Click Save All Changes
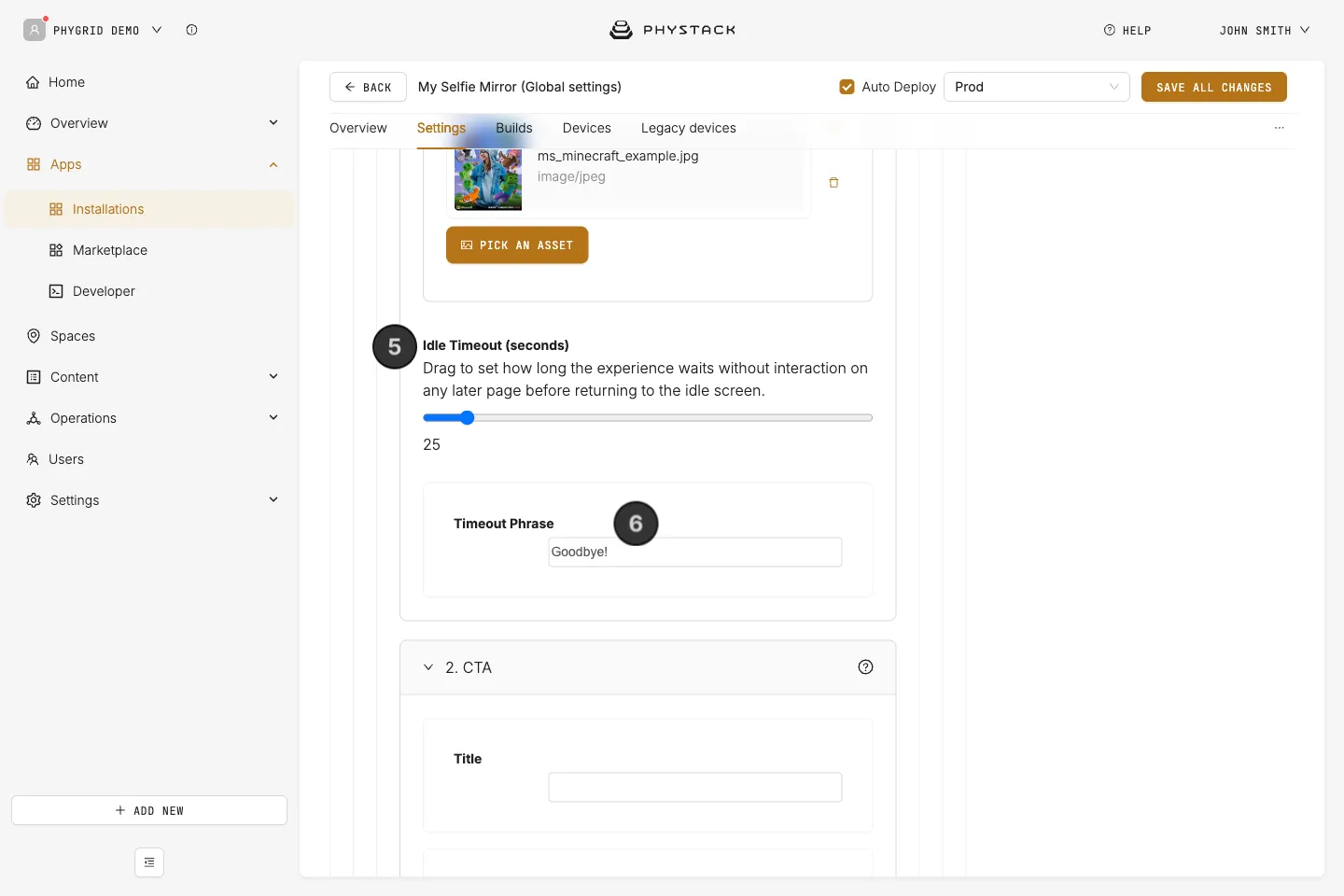The image size is (1344, 896). pyautogui.click(x=1213, y=87)
